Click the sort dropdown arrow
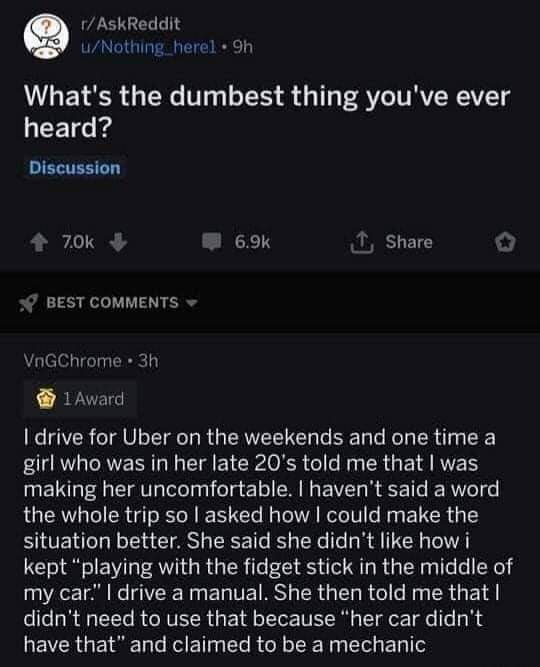The width and height of the screenshot is (540, 667). 193,303
